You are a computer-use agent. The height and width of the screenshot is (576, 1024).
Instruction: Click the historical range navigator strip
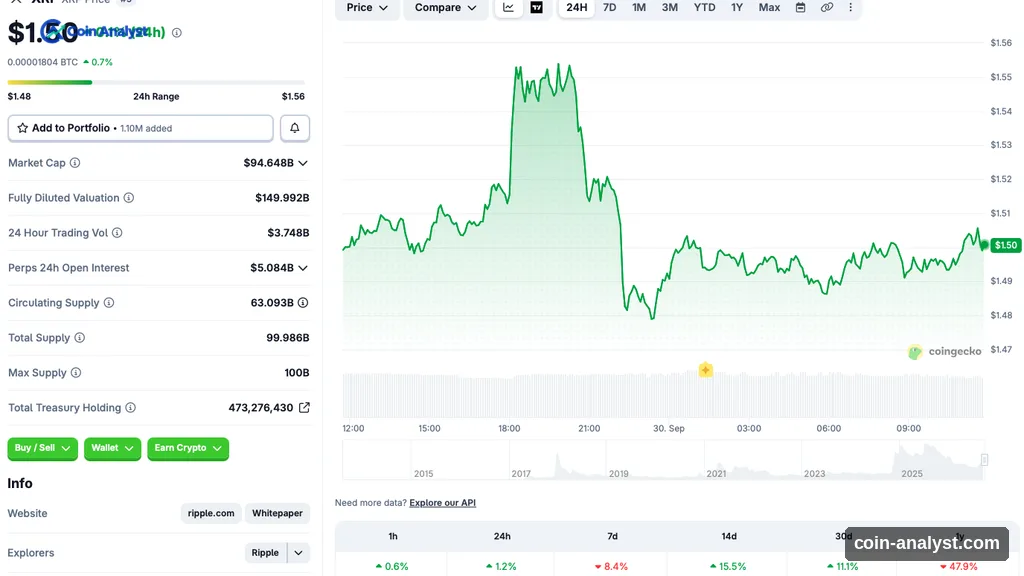pyautogui.click(x=663, y=460)
